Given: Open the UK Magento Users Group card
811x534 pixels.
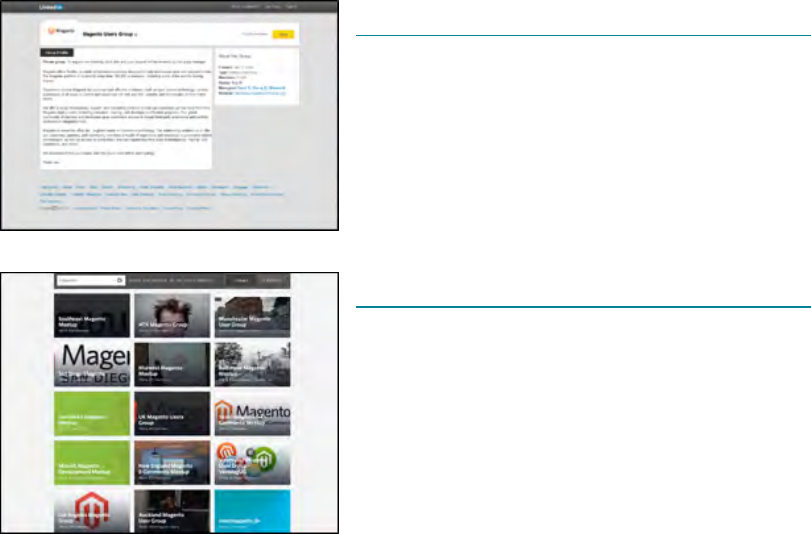Looking at the screenshot, I should pyautogui.click(x=172, y=413).
